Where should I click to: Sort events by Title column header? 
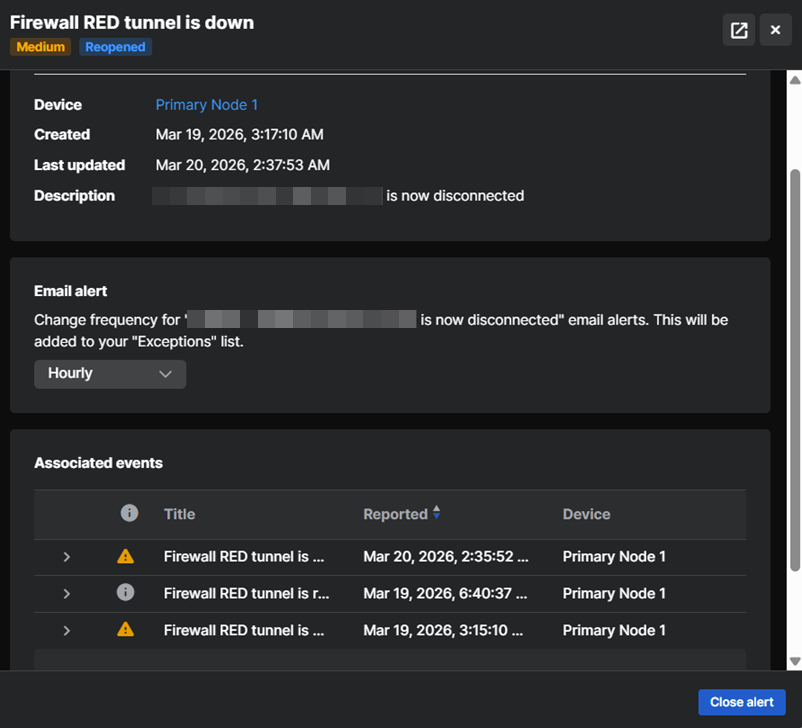coord(180,514)
